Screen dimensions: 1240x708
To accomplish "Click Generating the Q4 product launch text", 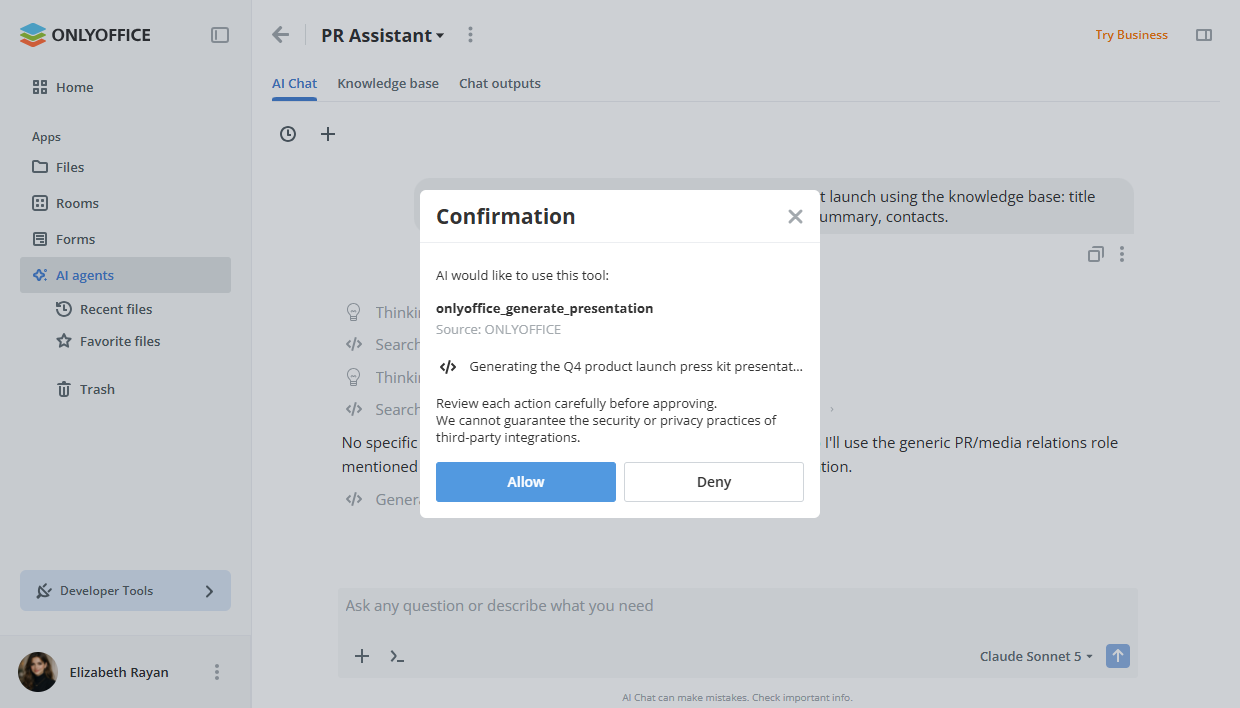I will click(636, 366).
